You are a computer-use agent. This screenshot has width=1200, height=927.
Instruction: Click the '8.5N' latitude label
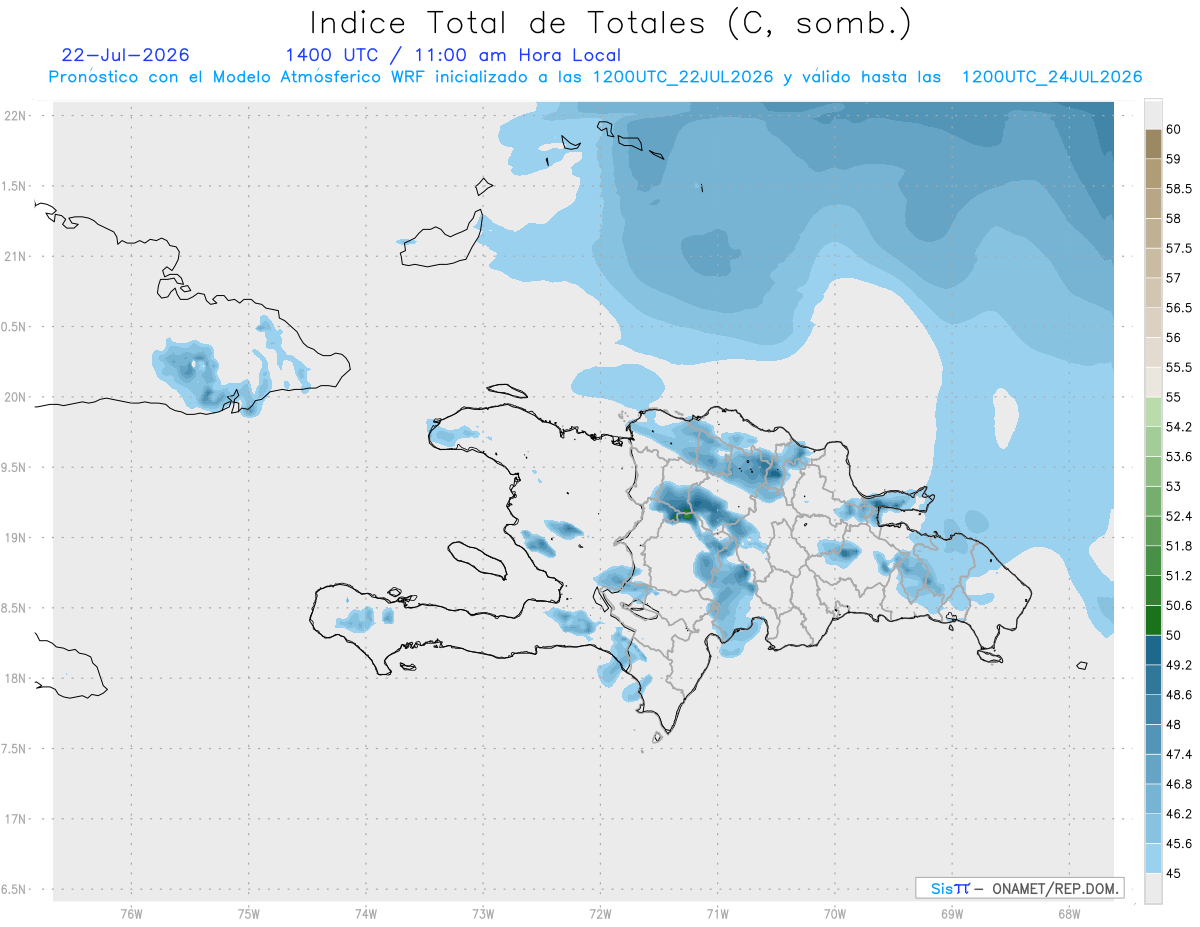14,608
